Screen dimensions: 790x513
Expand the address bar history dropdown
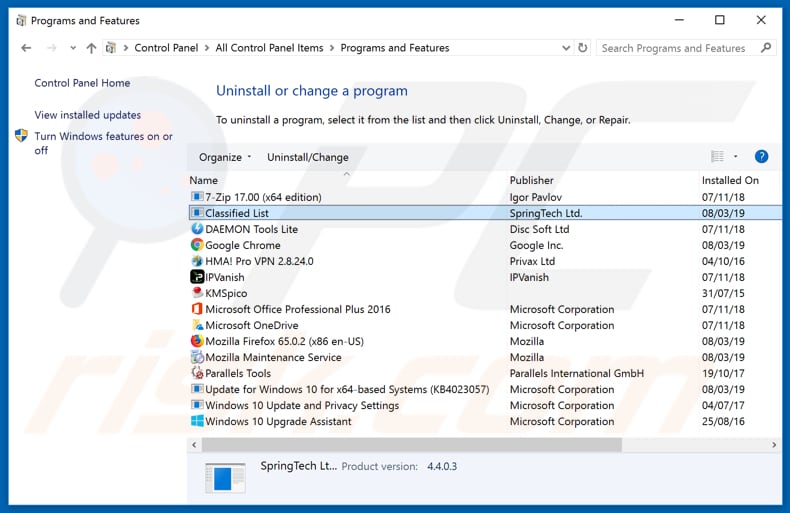(x=566, y=48)
